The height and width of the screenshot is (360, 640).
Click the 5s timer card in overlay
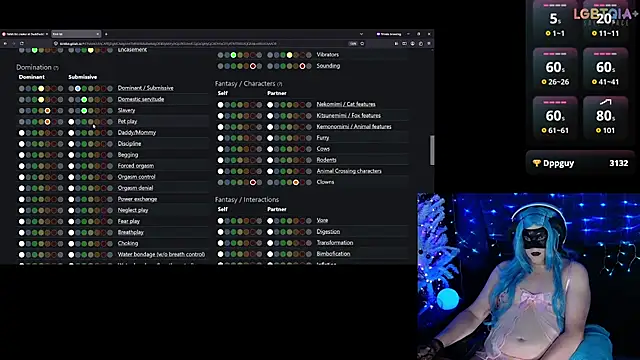(x=555, y=20)
